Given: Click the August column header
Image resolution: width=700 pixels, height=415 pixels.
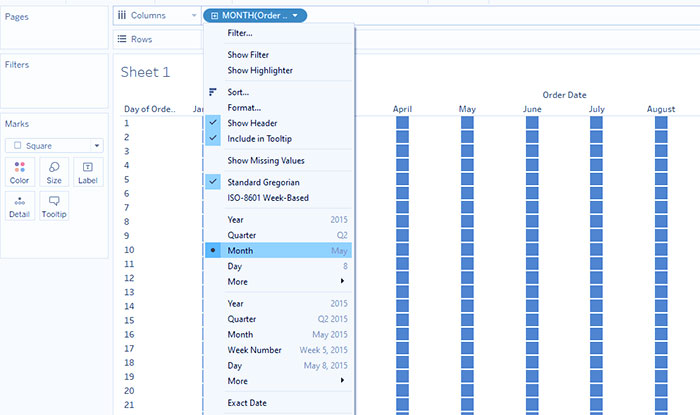Looking at the screenshot, I should point(661,109).
